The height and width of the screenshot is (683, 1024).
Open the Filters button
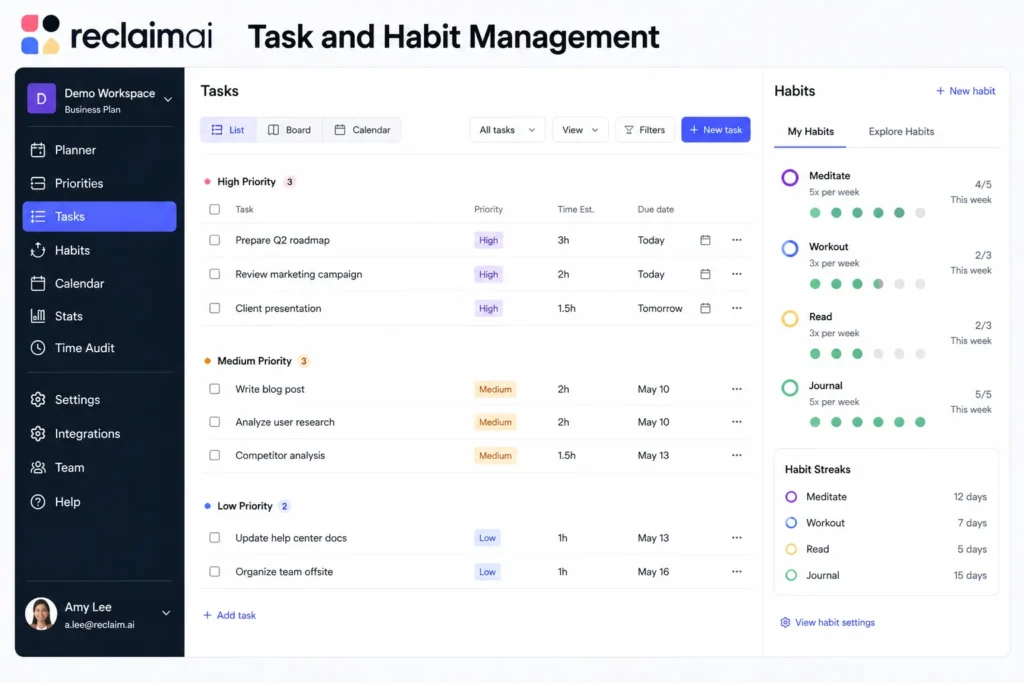(x=645, y=130)
